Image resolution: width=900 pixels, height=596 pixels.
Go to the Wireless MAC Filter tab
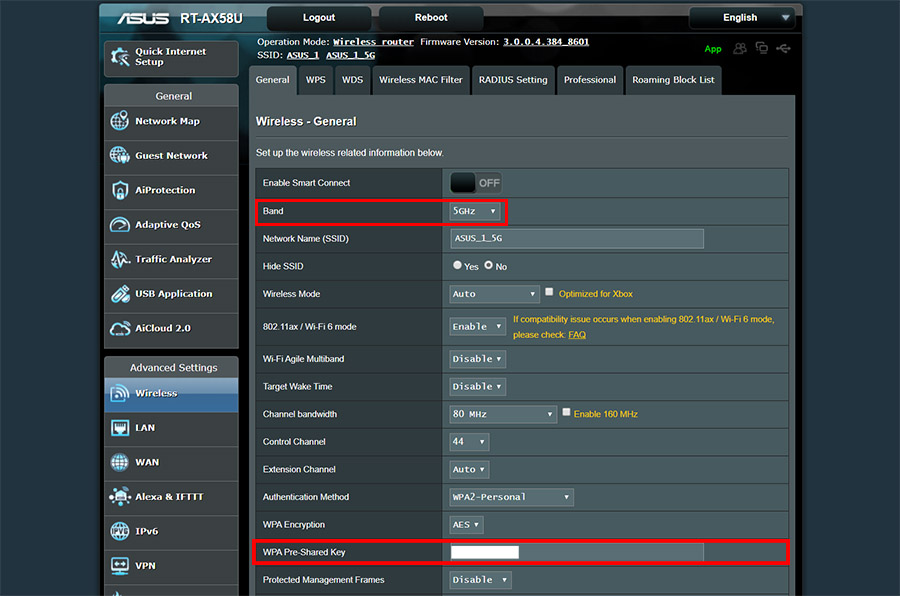pos(421,80)
